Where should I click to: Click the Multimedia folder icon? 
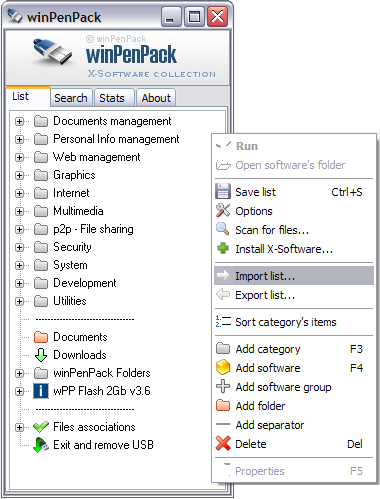41,211
